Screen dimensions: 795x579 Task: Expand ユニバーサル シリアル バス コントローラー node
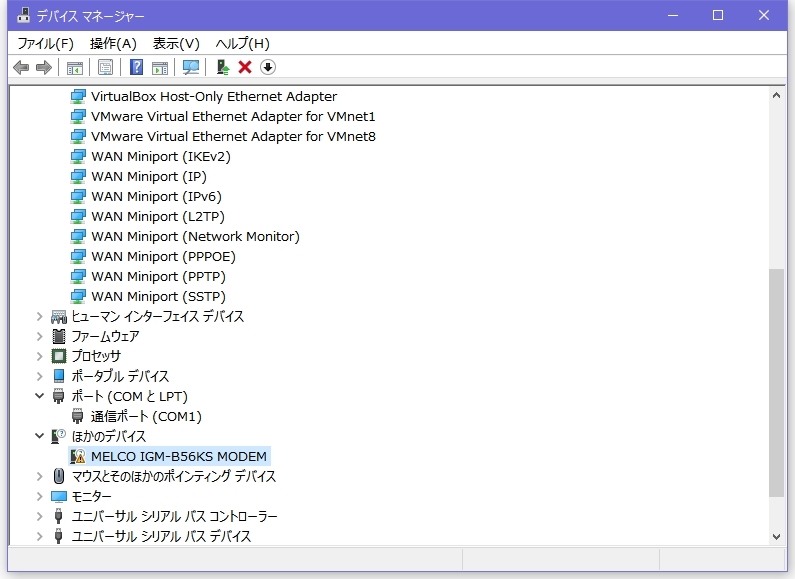[40, 516]
